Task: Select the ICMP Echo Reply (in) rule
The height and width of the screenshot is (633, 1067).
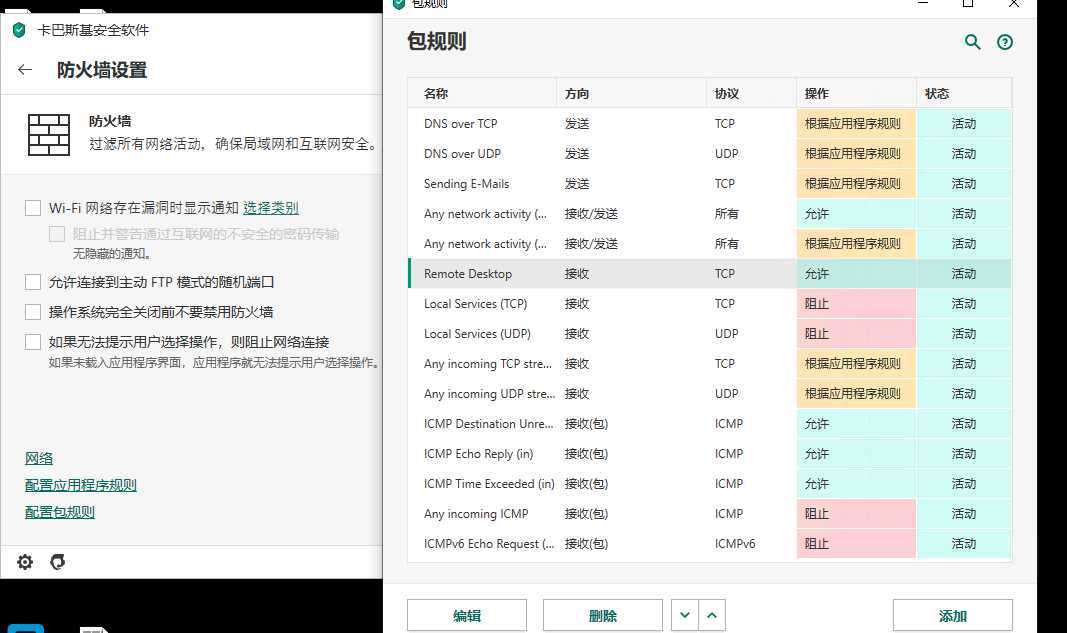Action: click(710, 453)
